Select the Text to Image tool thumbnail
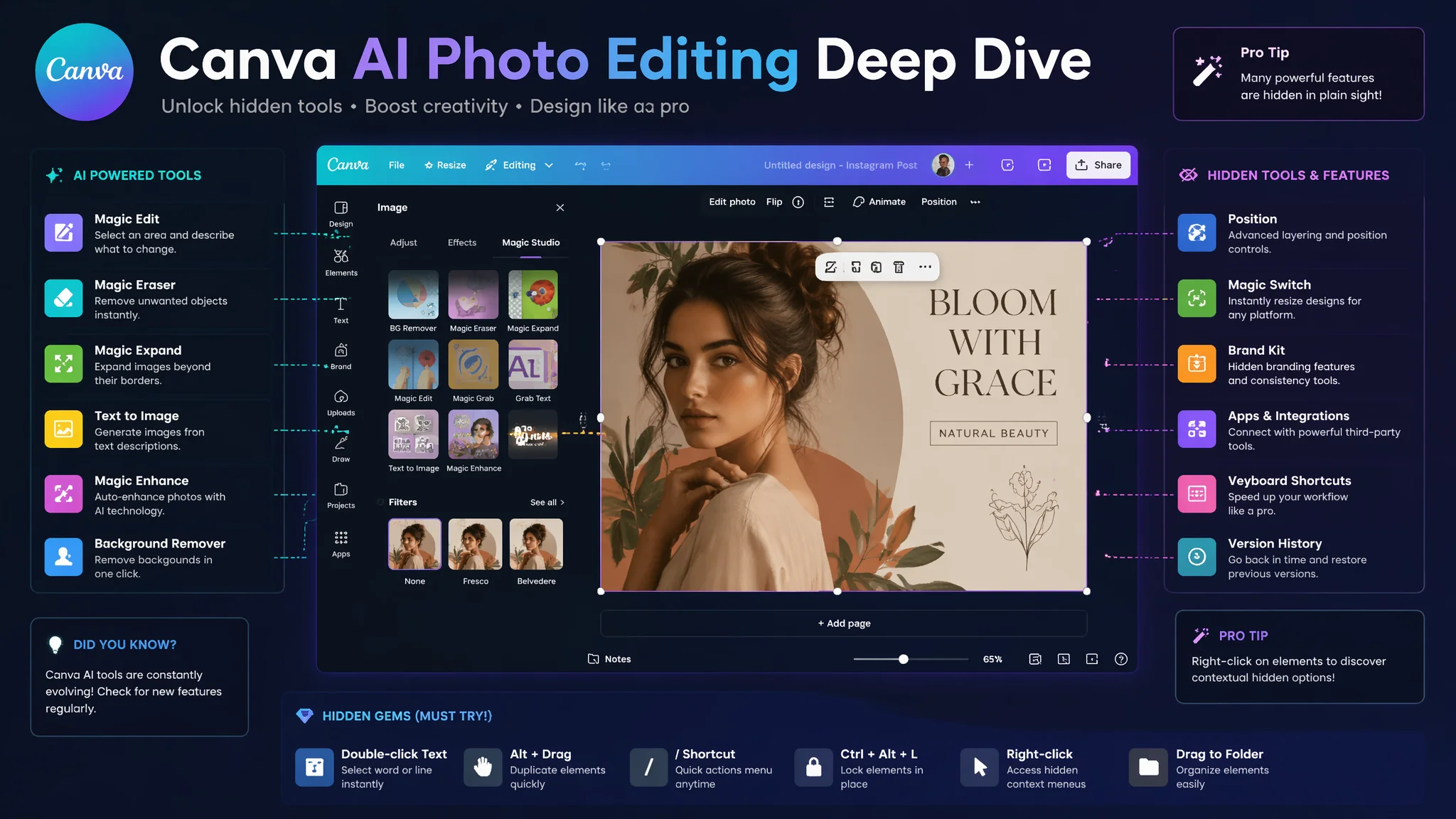Viewport: 1456px width, 819px height. (413, 434)
